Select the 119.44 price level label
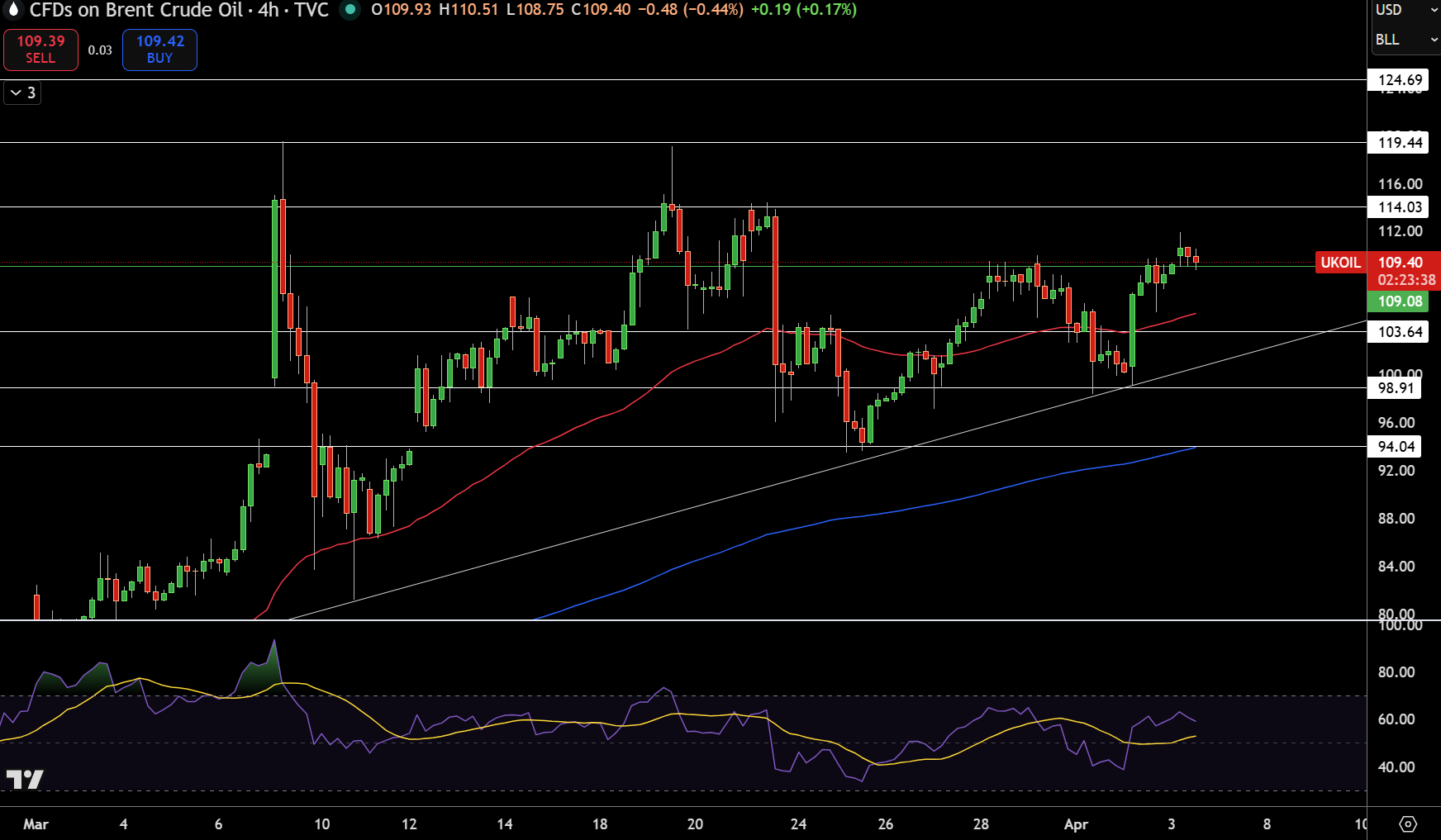The image size is (1441, 840). pyautogui.click(x=1400, y=143)
